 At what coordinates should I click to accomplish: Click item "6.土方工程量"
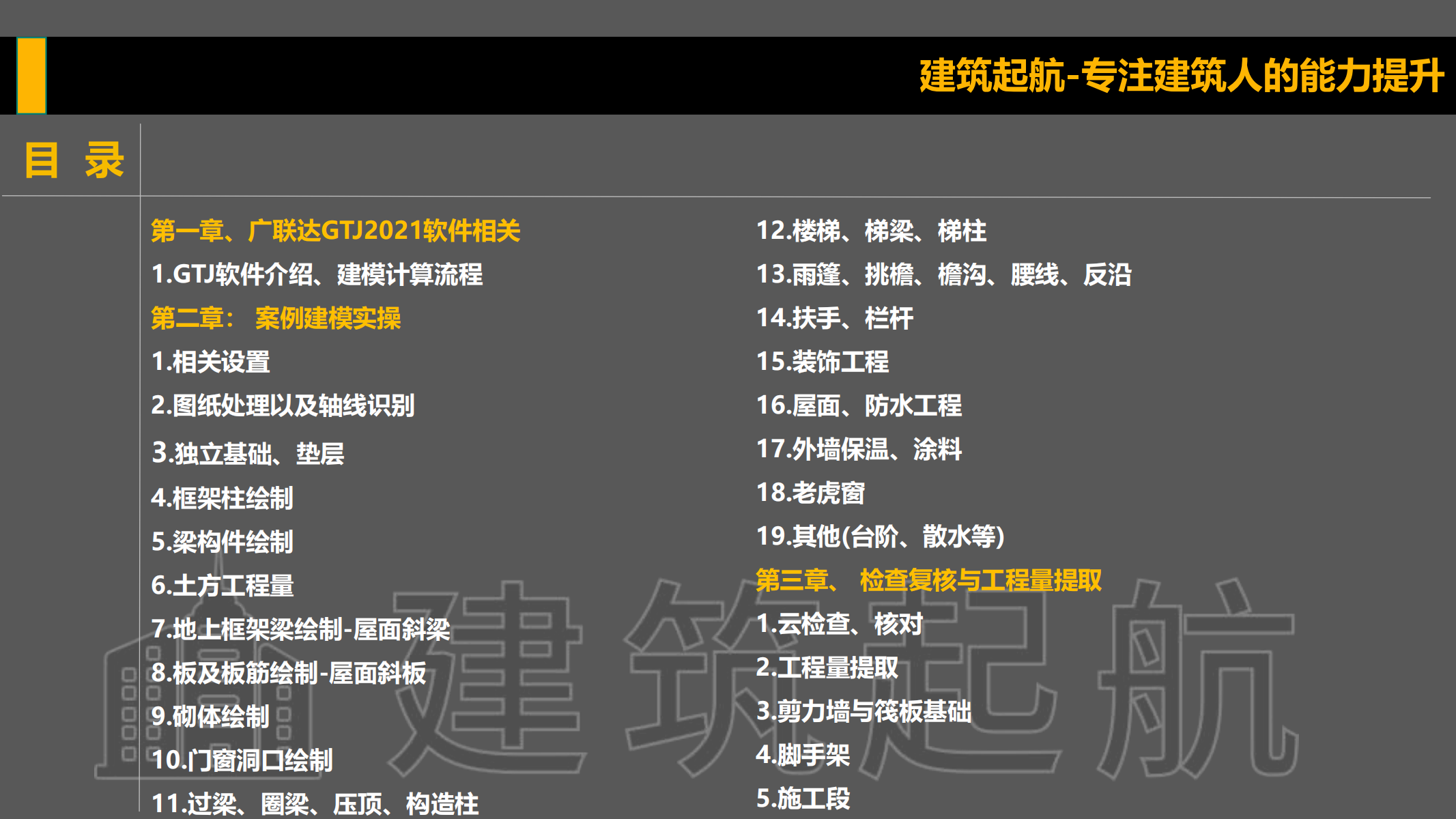222,586
